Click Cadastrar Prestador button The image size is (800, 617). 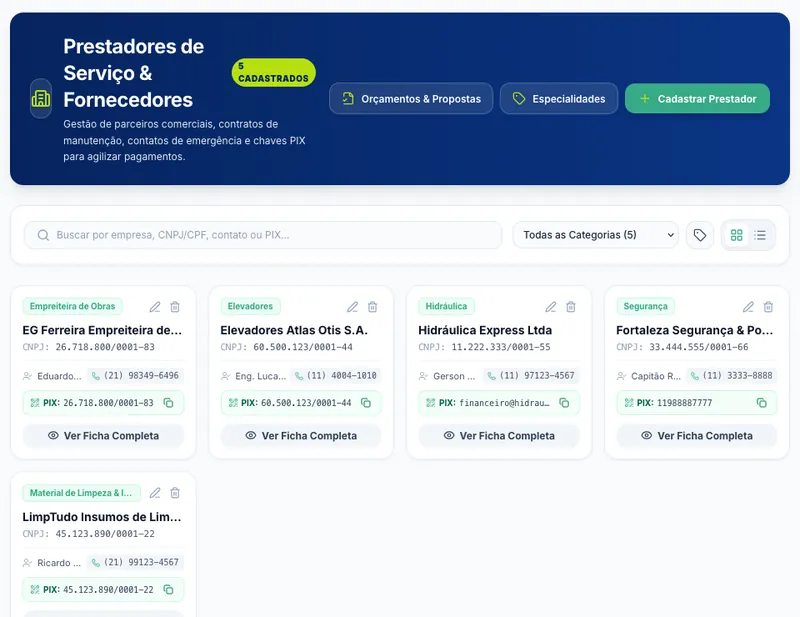(697, 98)
